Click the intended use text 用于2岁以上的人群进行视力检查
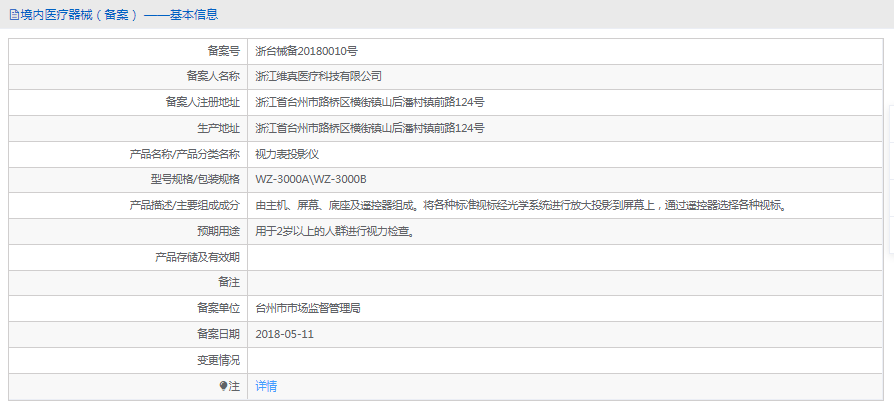The width and height of the screenshot is (894, 409). click(335, 232)
